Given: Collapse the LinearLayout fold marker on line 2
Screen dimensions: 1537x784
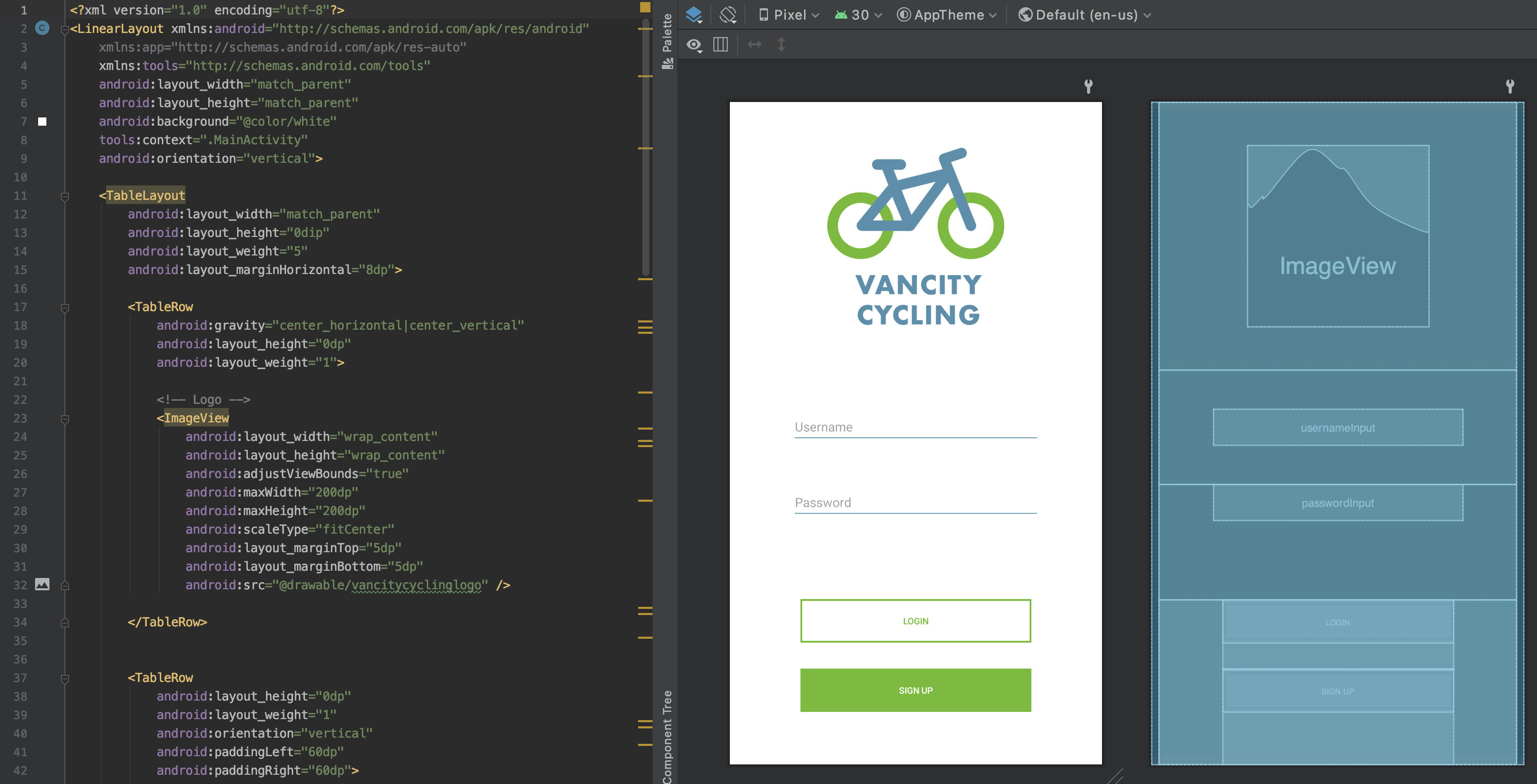Looking at the screenshot, I should (64, 29).
